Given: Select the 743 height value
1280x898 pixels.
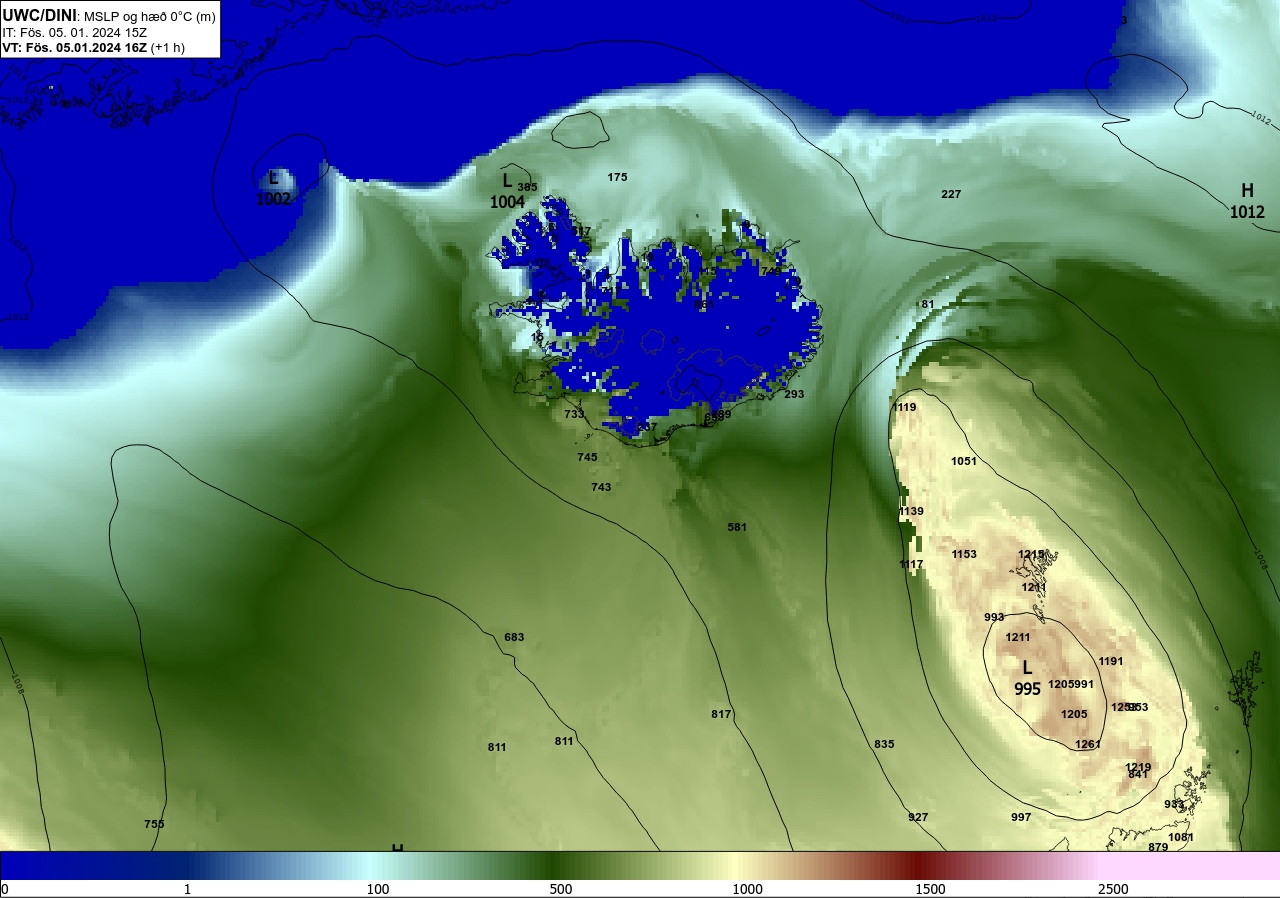Looking at the screenshot, I should (x=601, y=487).
